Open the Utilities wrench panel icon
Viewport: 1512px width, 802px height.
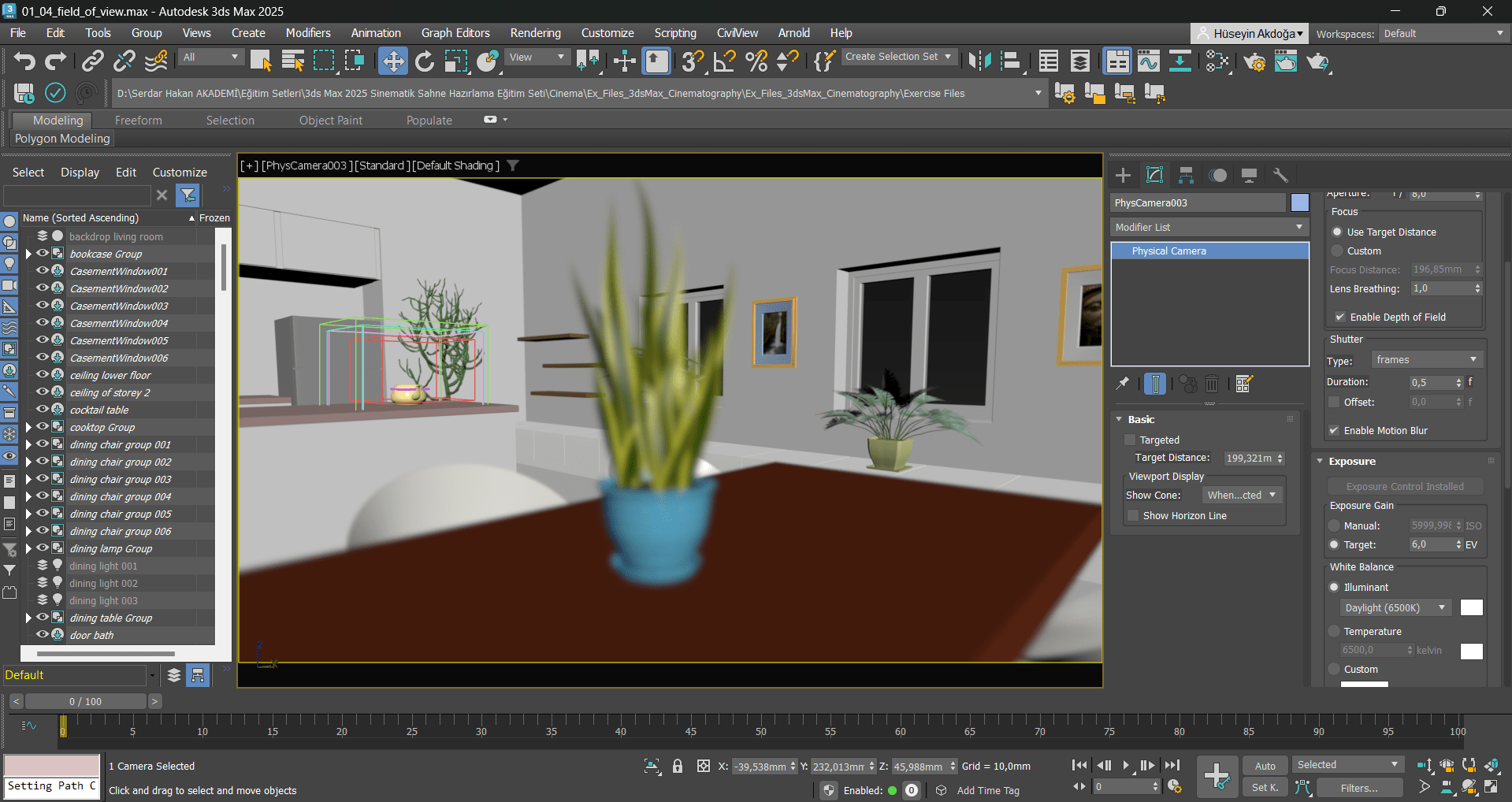[x=1280, y=175]
